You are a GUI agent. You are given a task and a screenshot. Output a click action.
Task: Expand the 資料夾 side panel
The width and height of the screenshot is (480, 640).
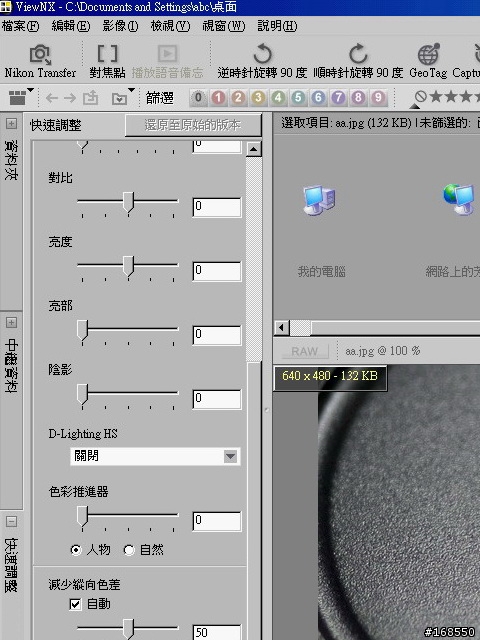11,124
